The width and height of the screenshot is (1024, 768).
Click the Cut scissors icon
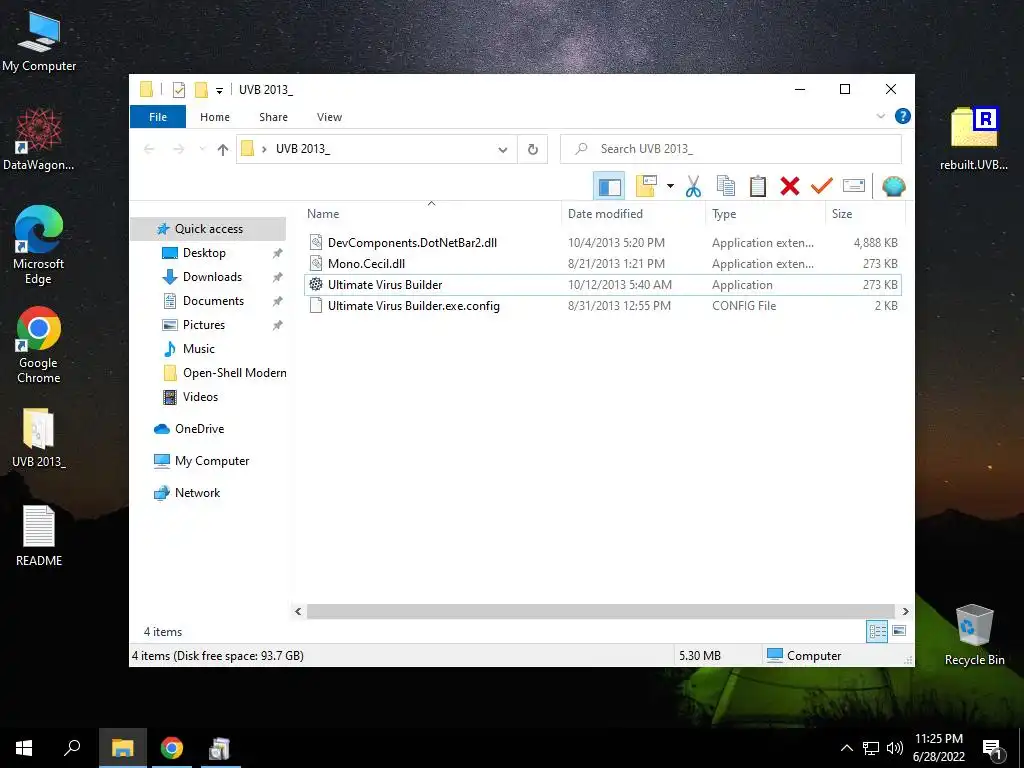pos(693,187)
